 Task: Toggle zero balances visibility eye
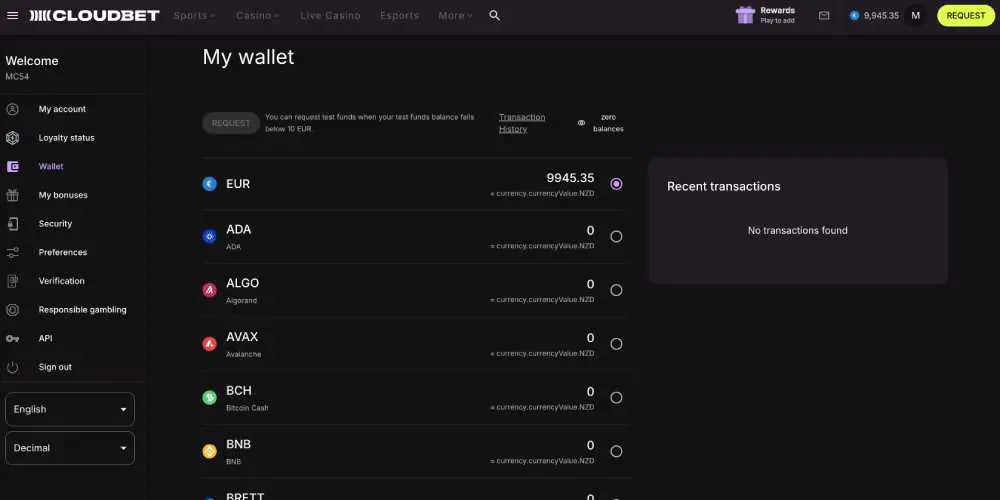pyautogui.click(x=582, y=123)
